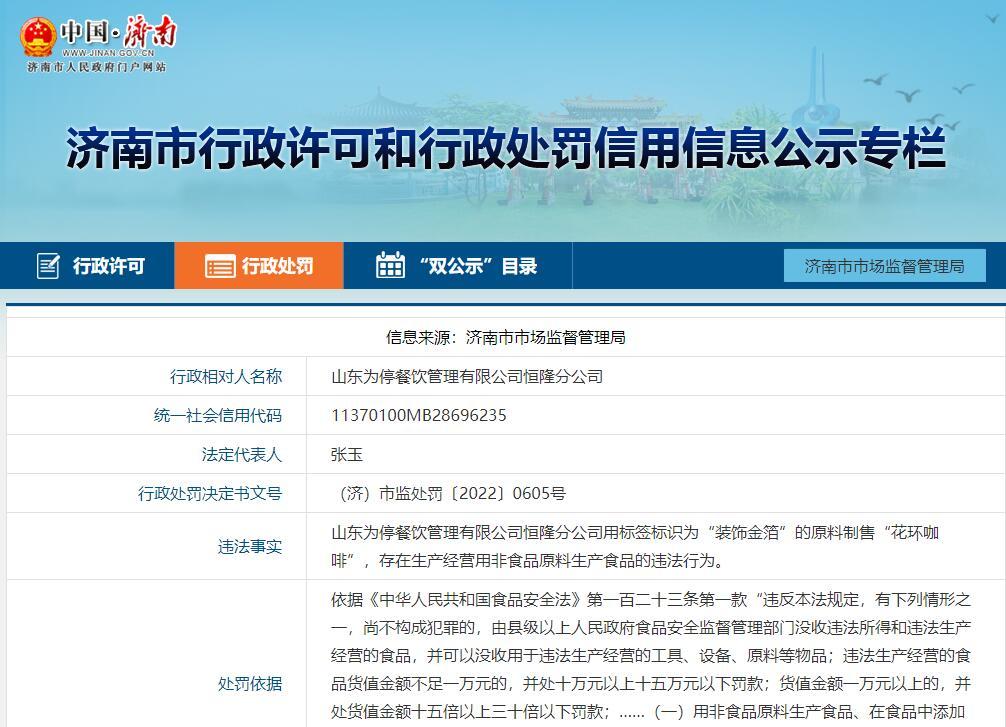The image size is (1006, 727).
Task: Click the 双公示 calendar icon
Action: 390,265
